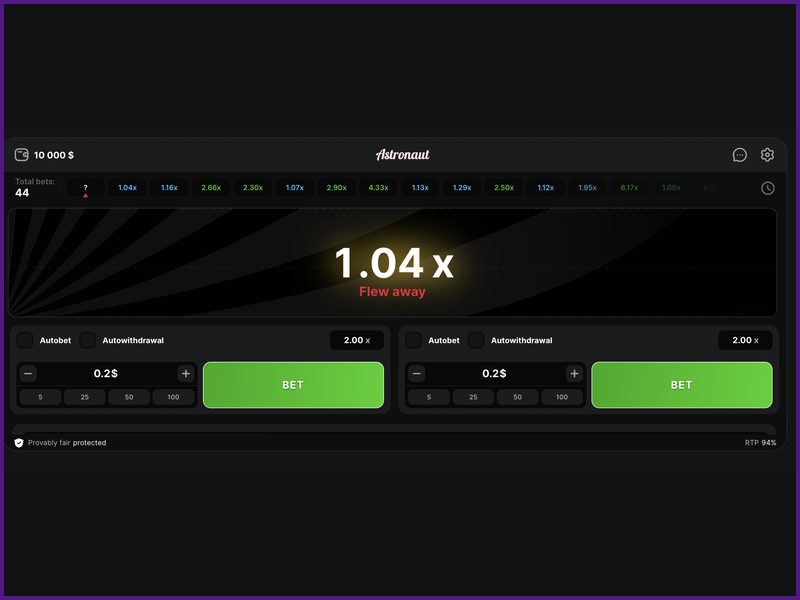Image resolution: width=800 pixels, height=600 pixels.
Task: Decrease left bet with minus button
Action: [x=28, y=374]
